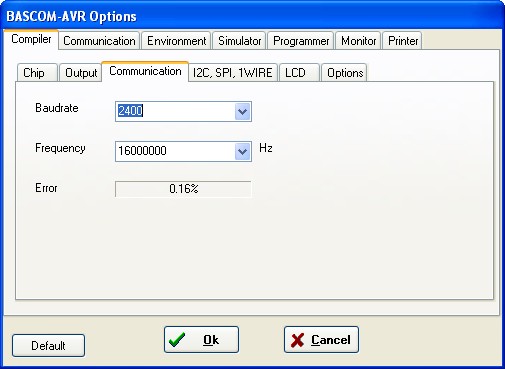Open the Chip sub-tab
This screenshot has width=505, height=369.
37,73
